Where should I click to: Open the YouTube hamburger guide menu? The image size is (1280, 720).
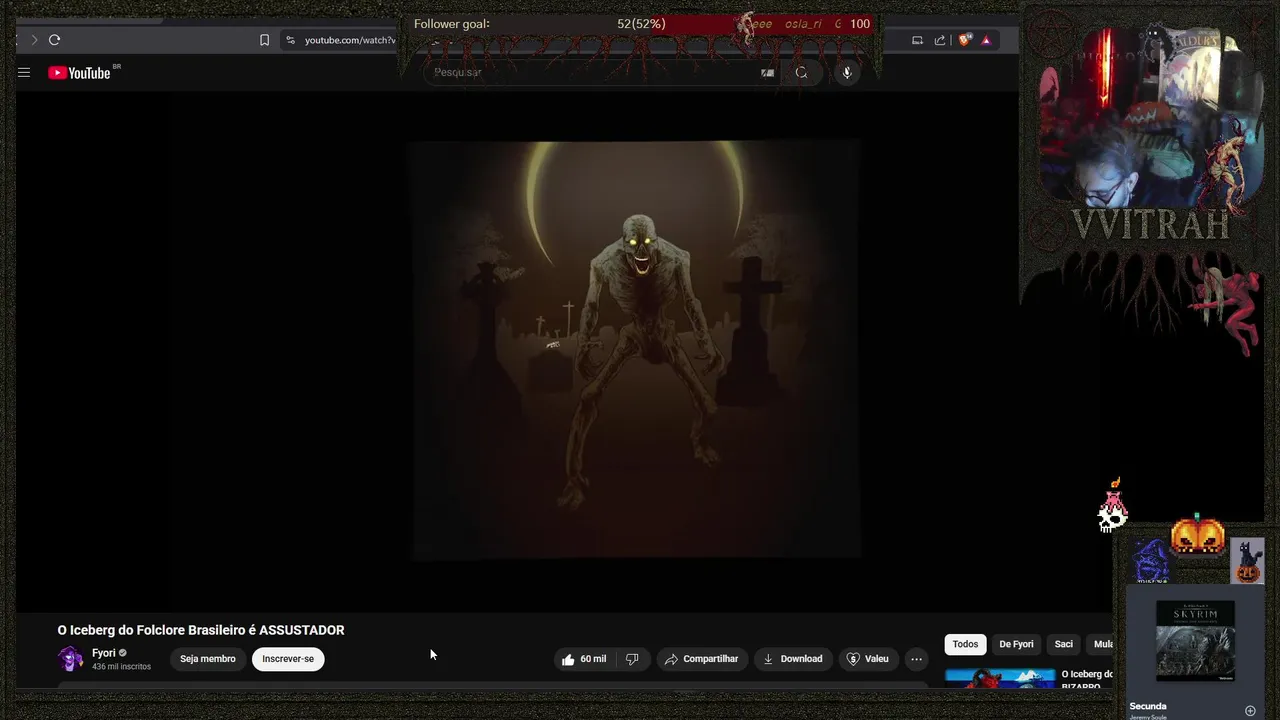[24, 73]
